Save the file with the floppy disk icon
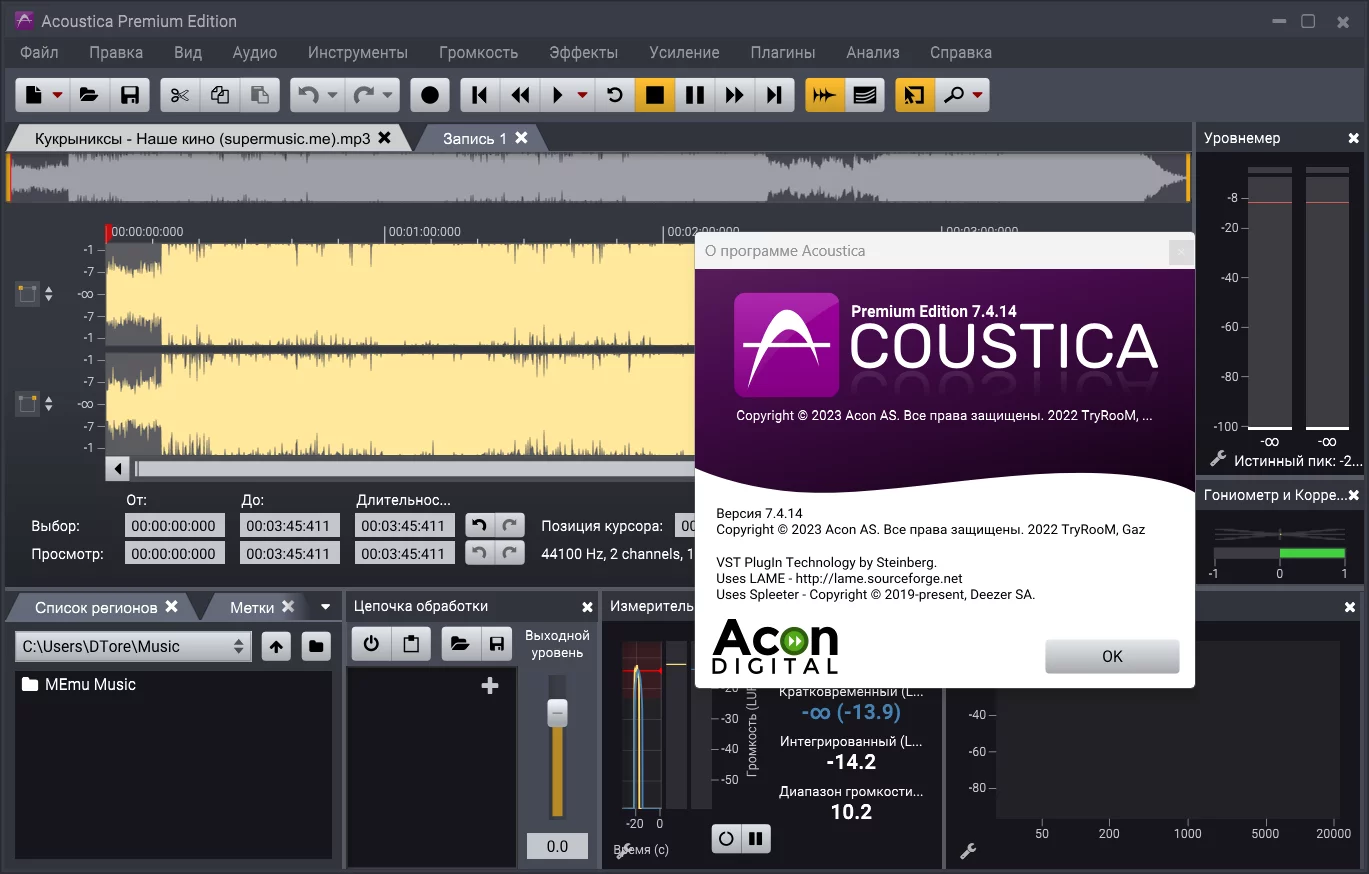The height and width of the screenshot is (874, 1369). coord(129,95)
